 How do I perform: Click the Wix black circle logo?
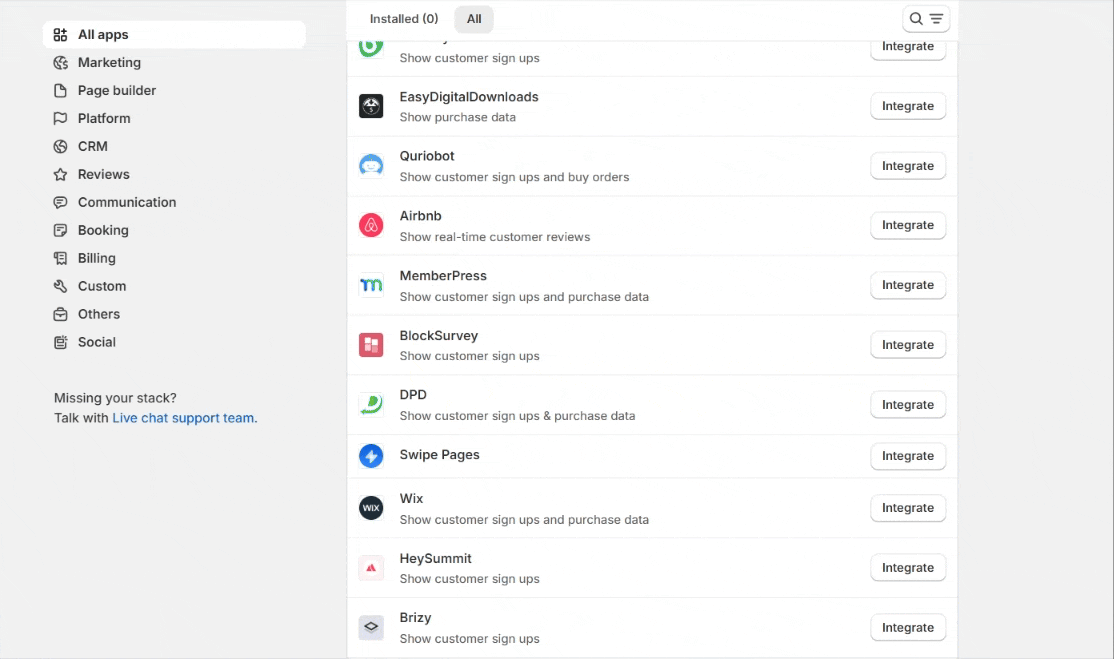pos(371,508)
